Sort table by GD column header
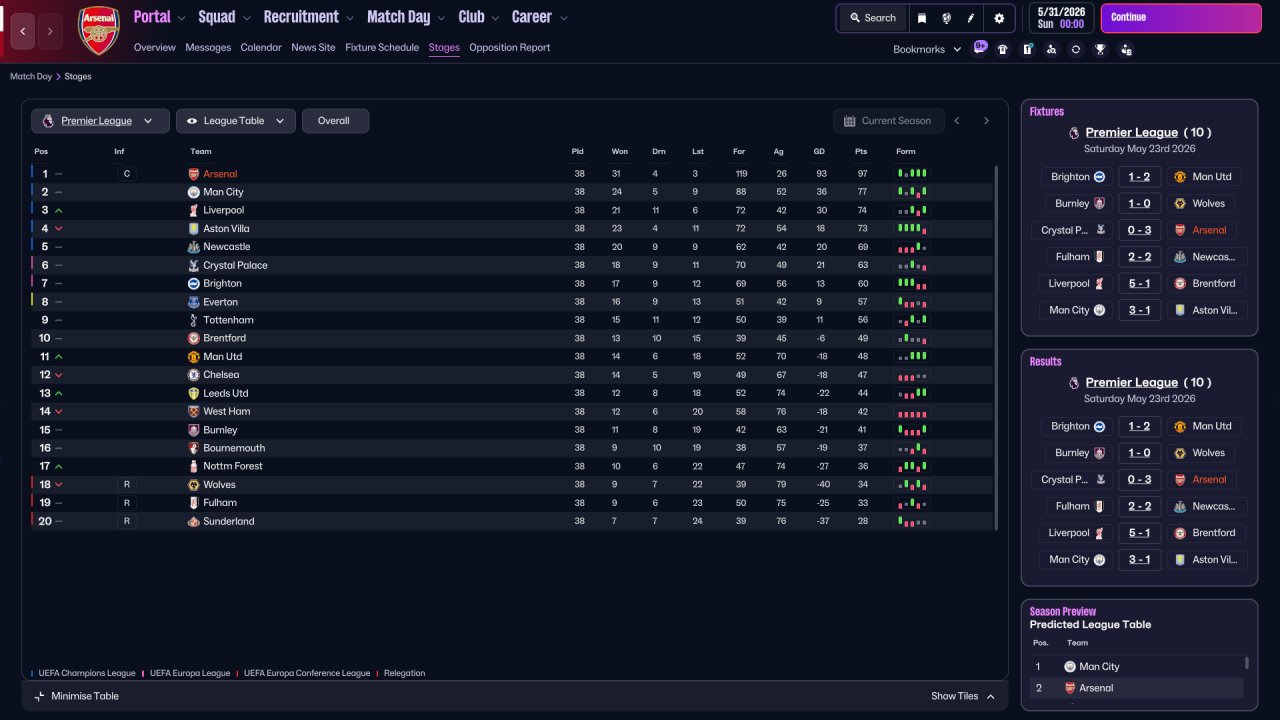1280x720 pixels. tap(819, 152)
